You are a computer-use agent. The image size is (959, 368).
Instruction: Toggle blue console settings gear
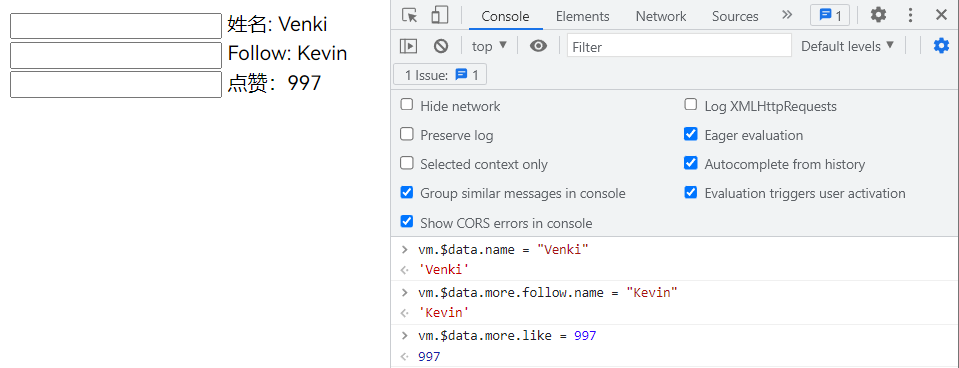pos(941,45)
